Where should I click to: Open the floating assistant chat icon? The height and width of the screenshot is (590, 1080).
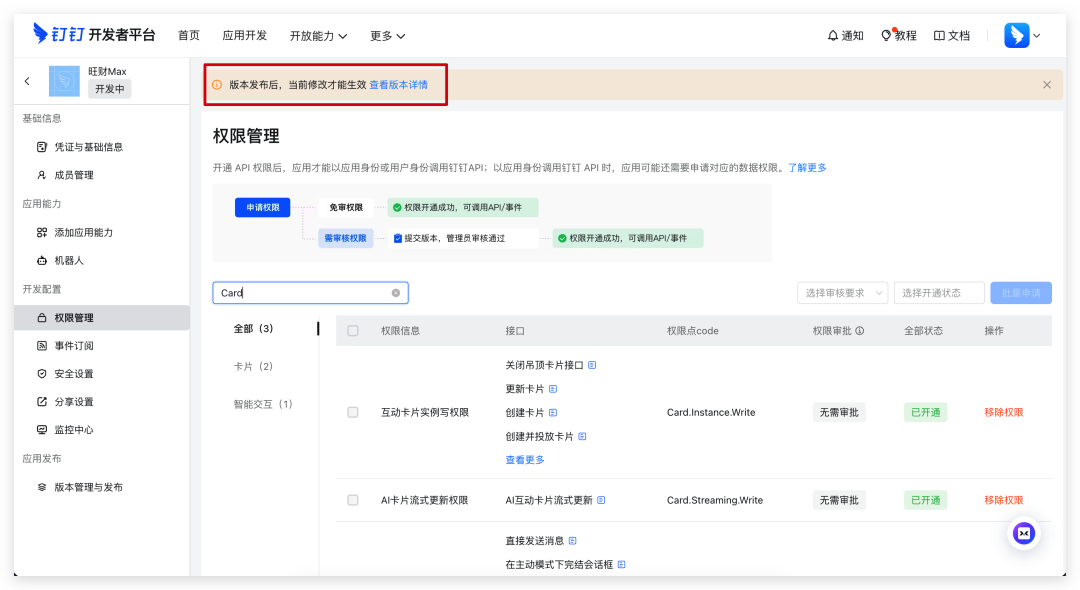1023,533
